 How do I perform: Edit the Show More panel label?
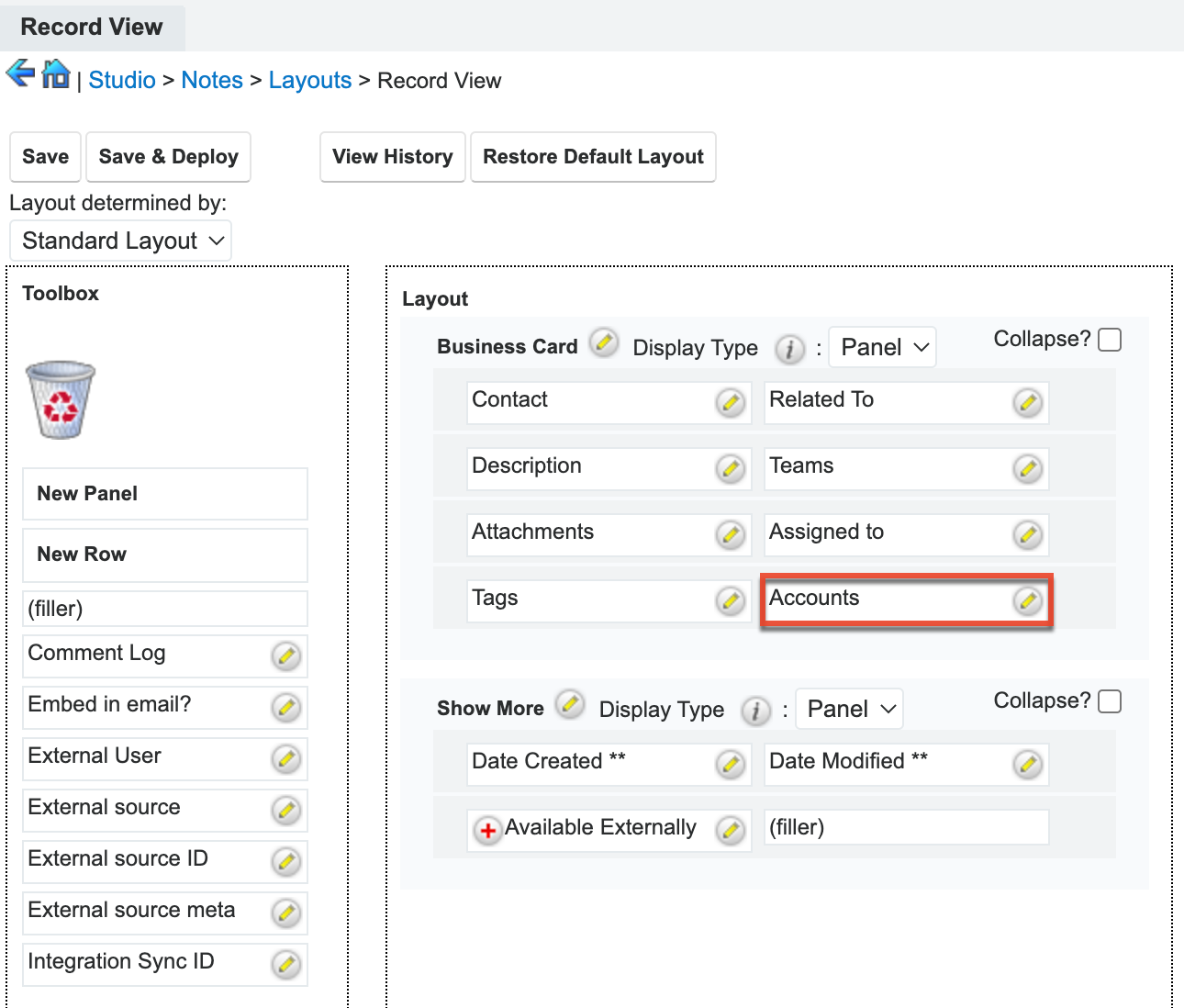(570, 704)
